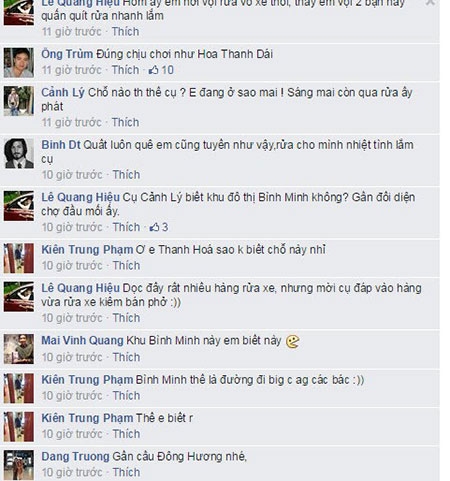This screenshot has height=481, width=450.
Task: Click Dang Truong's avatar thumbnail
Action: pos(19,465)
